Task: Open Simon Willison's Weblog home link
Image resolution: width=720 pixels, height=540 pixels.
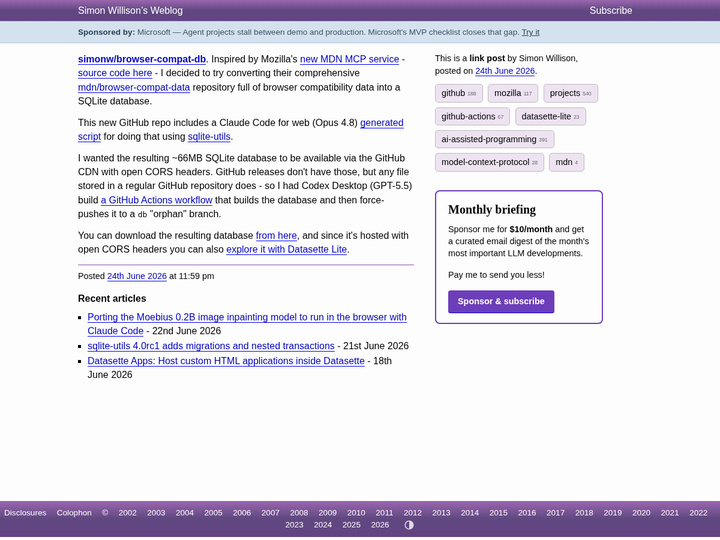Action: point(130,10)
